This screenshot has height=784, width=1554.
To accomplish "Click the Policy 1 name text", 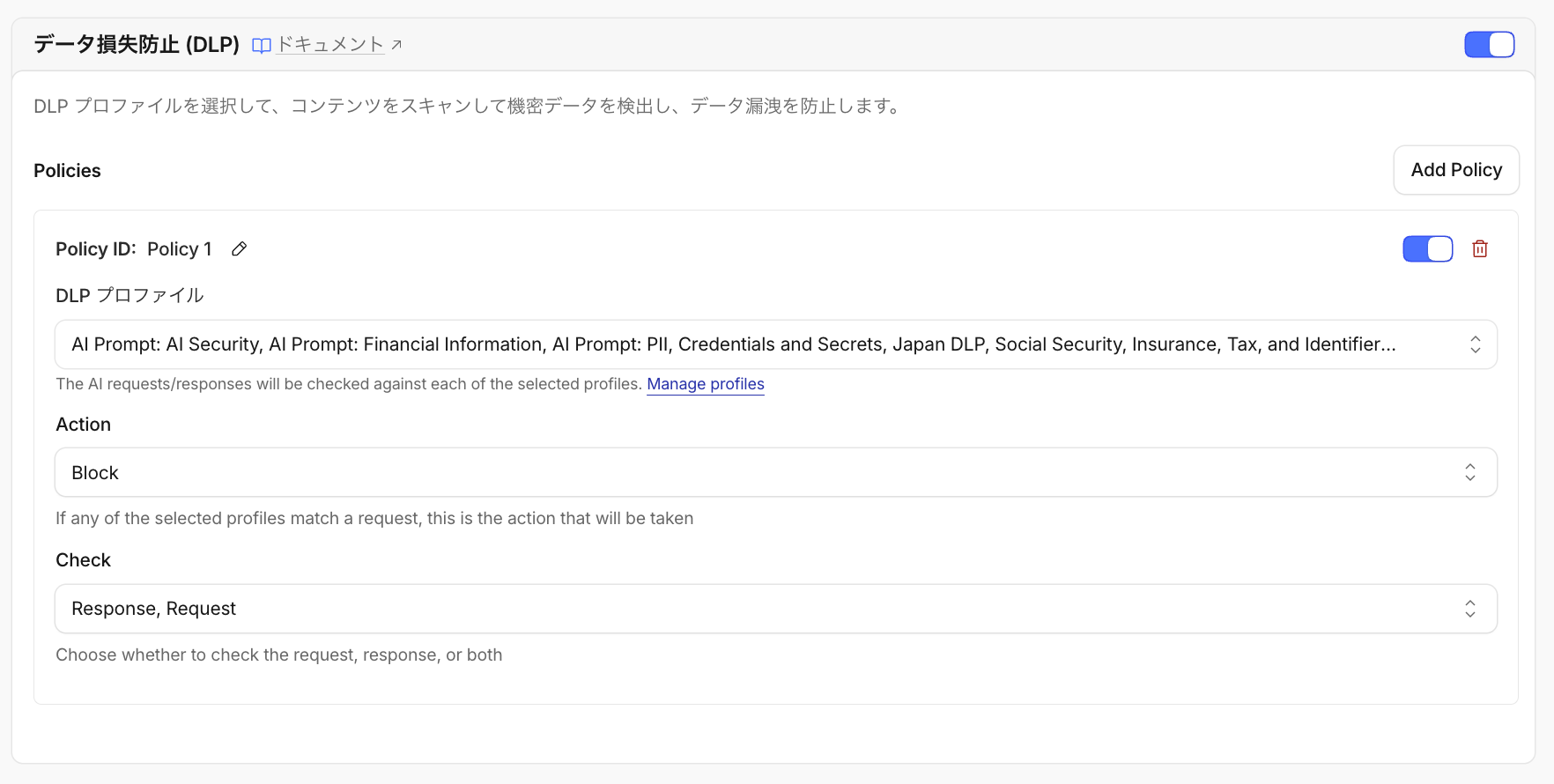I will tap(180, 249).
